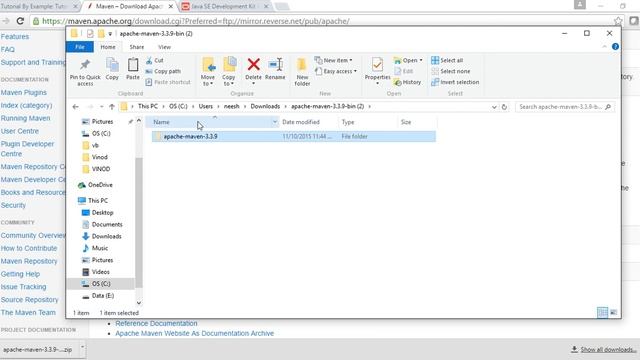Switch to the Share ribbon tab
The height and width of the screenshot is (360, 640).
(x=137, y=47)
